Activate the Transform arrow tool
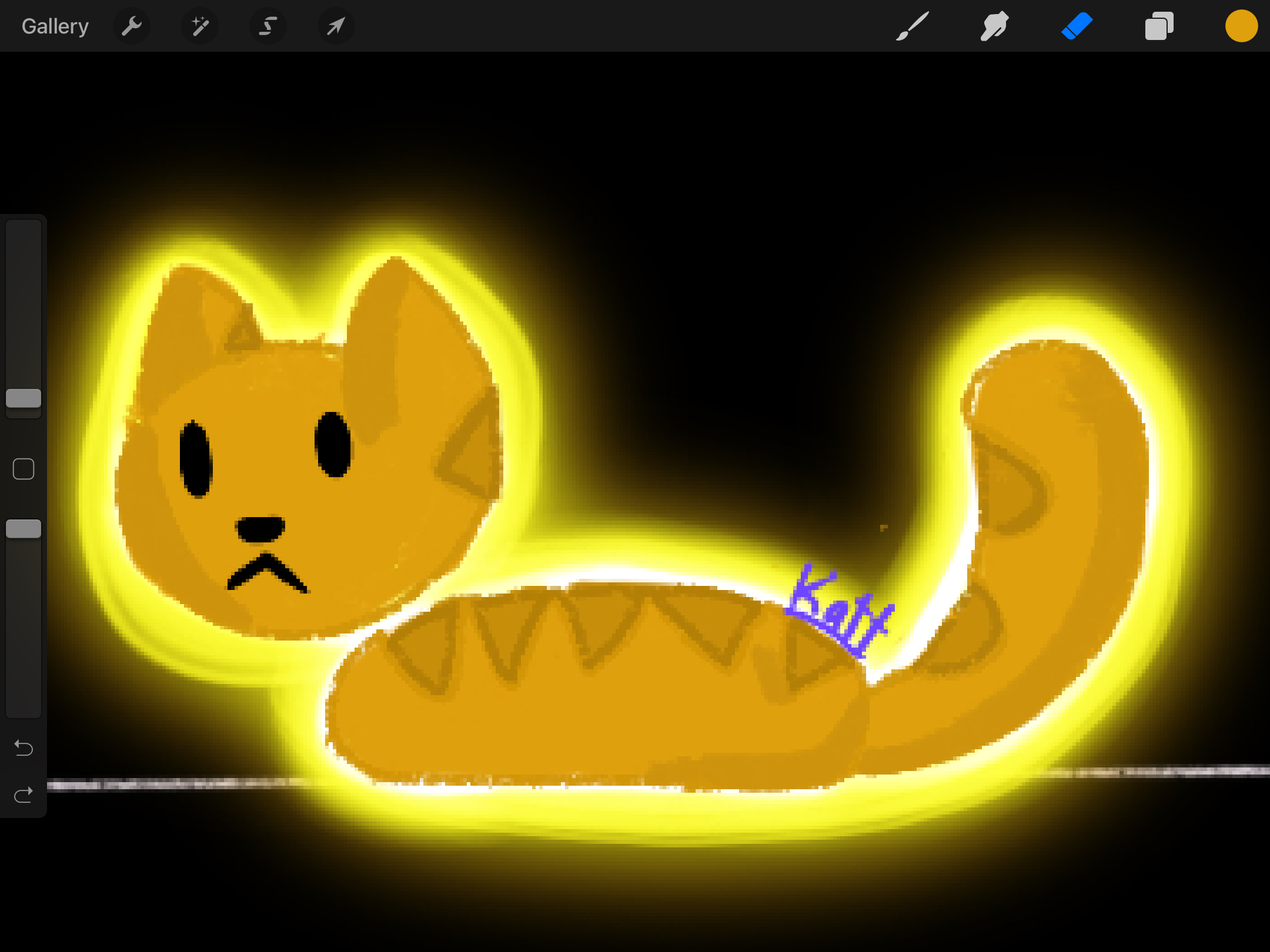The height and width of the screenshot is (952, 1270). 336,26
